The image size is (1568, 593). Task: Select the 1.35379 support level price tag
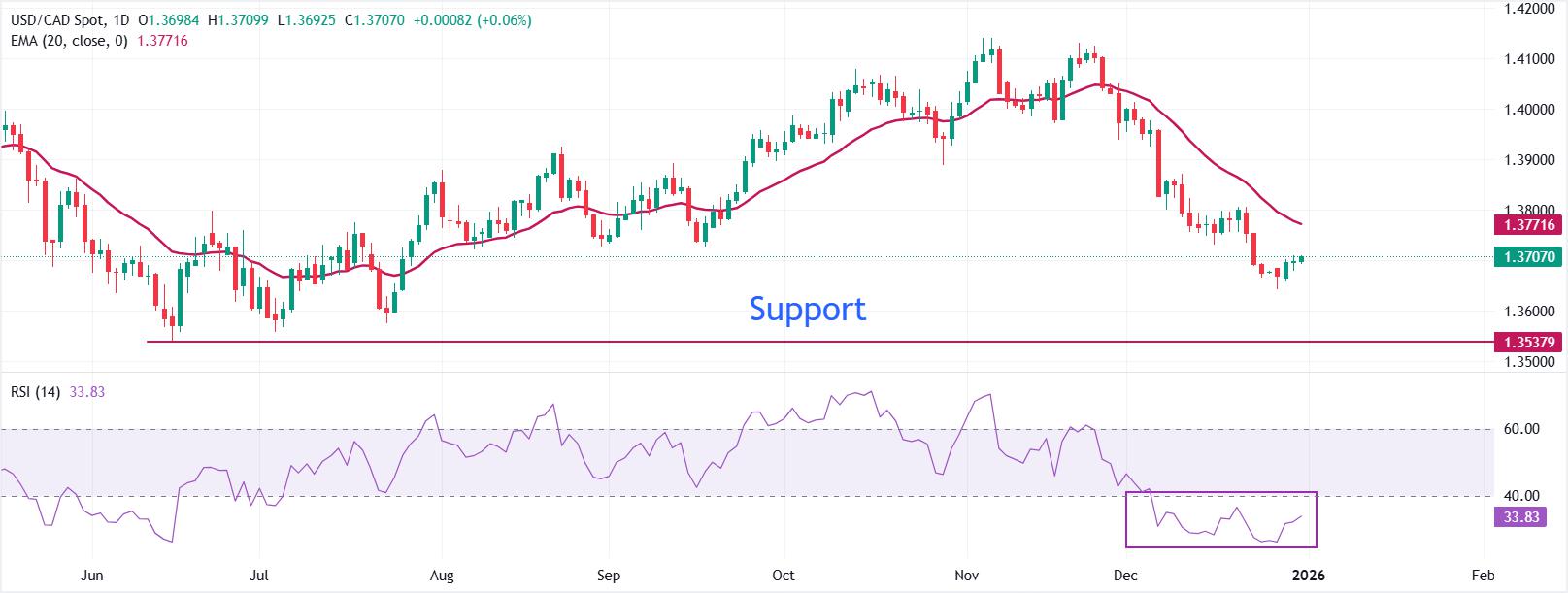point(1529,342)
